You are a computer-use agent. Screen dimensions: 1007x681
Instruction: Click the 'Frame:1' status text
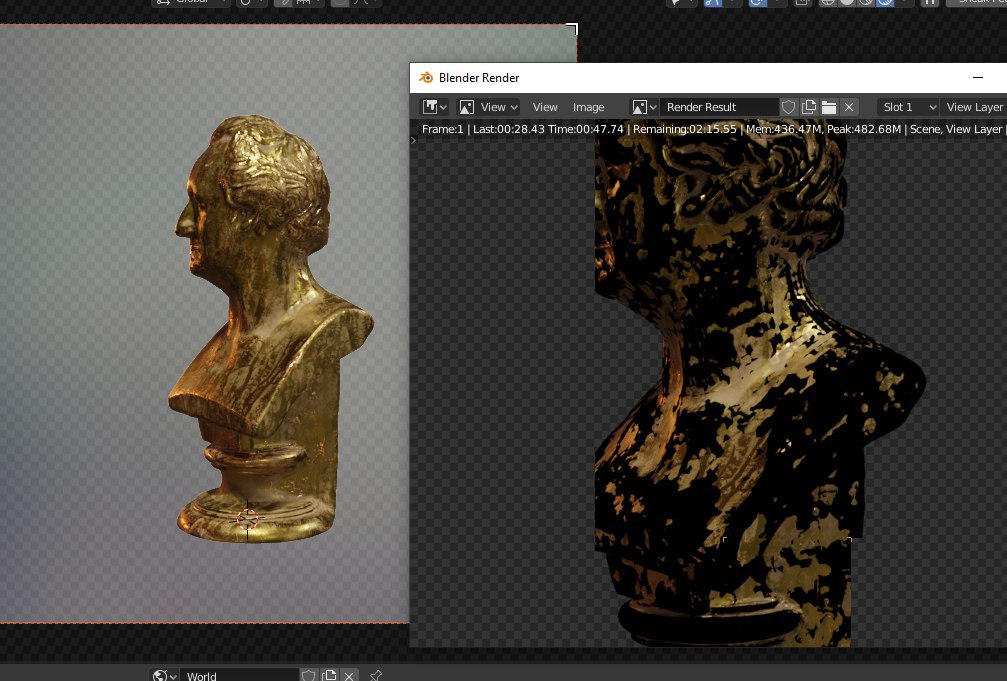click(x=442, y=129)
